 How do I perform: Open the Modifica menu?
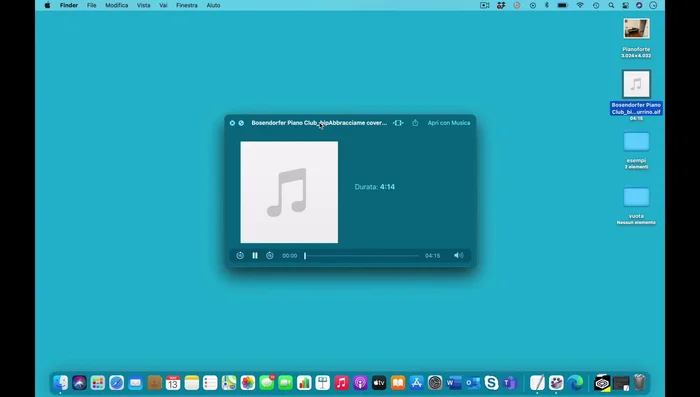117,5
